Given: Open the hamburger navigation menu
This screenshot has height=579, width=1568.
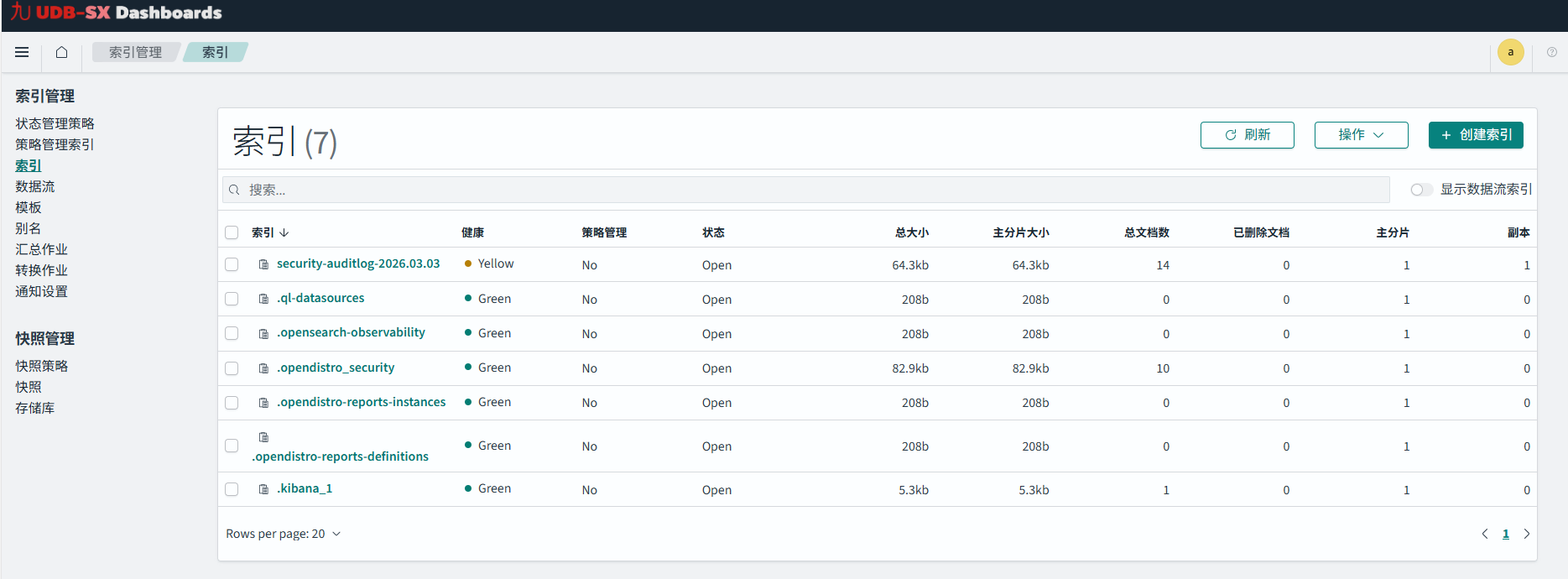Looking at the screenshot, I should coord(22,52).
